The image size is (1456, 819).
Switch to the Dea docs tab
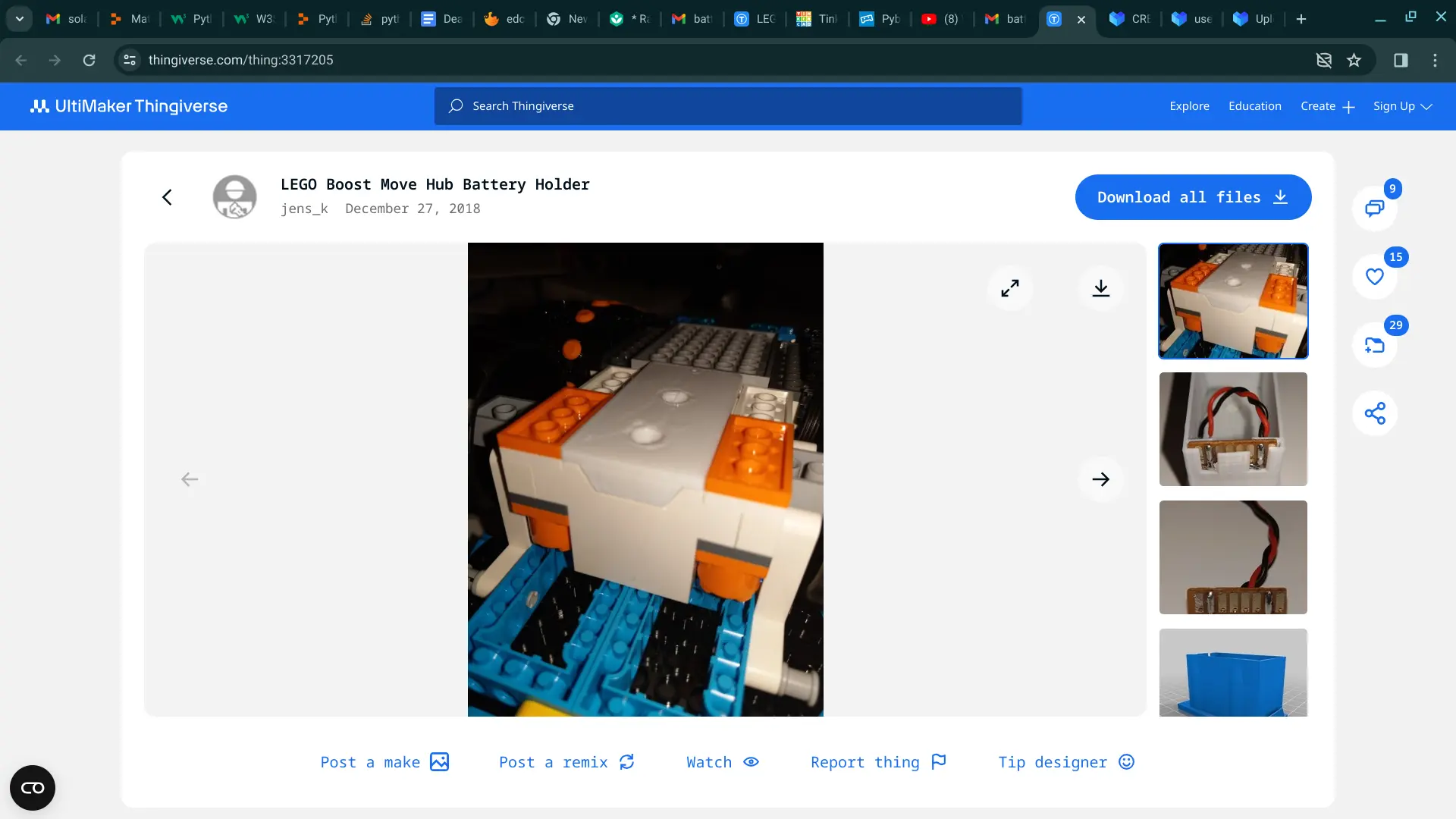[441, 19]
